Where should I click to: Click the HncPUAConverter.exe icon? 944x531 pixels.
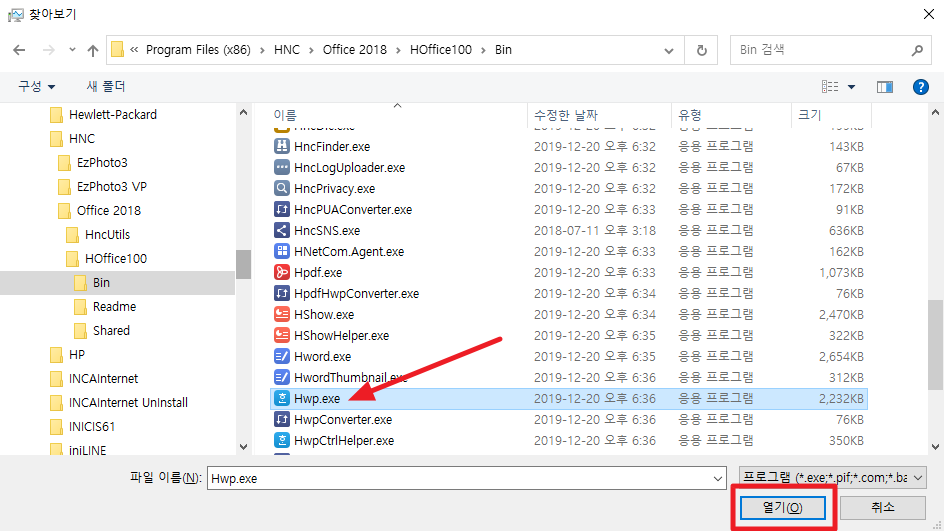281,210
